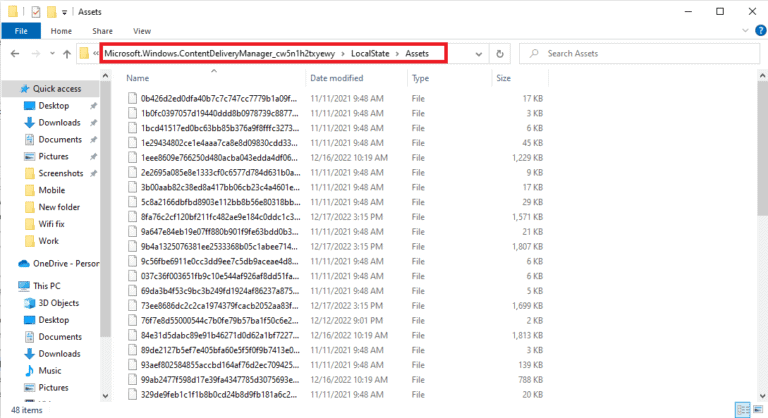Viewport: 768px width, 418px height.
Task: Click New folder quick access toolbar icon
Action: click(x=51, y=12)
